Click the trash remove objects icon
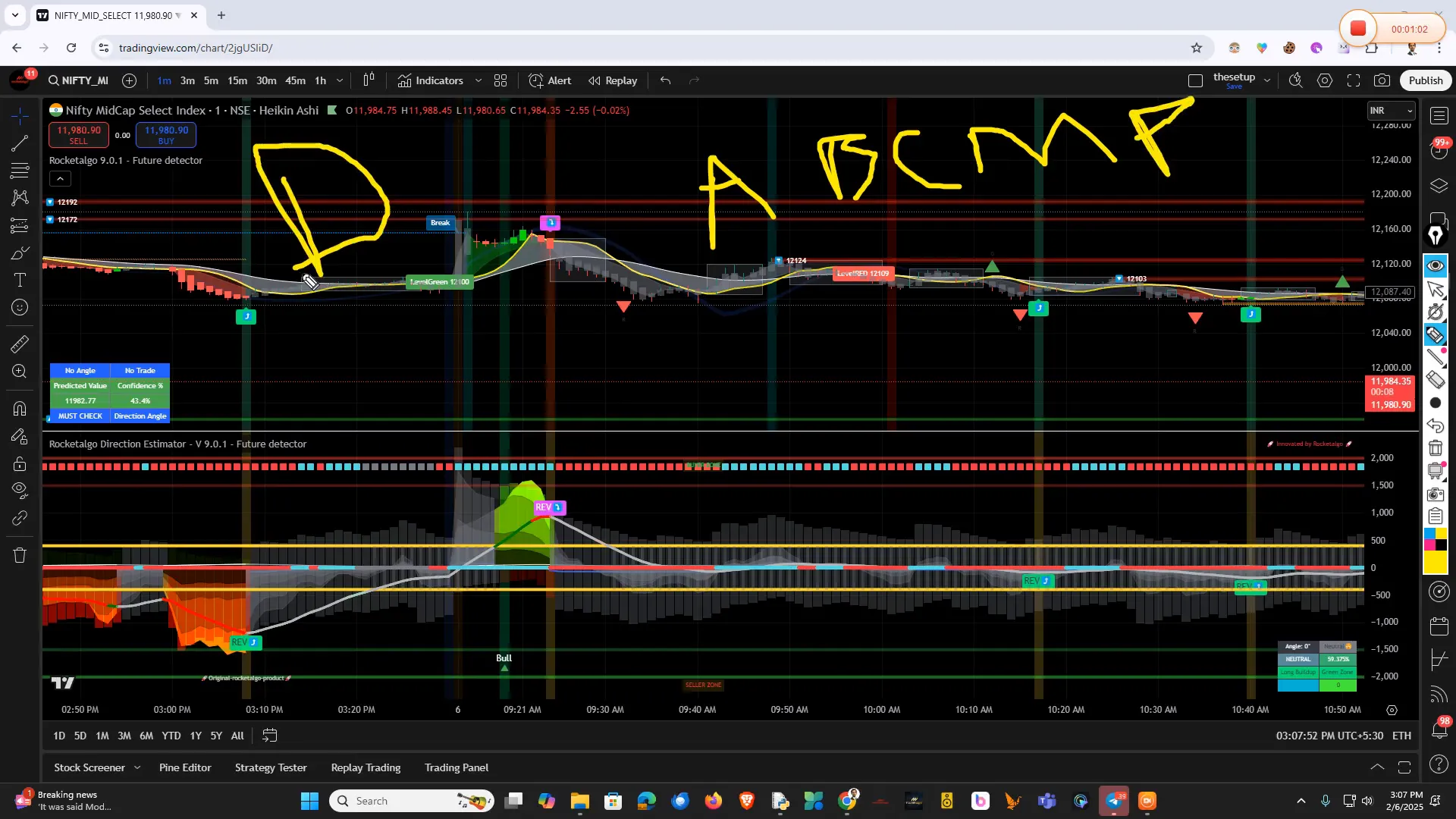Screen dimensions: 1456x819 coord(20,555)
